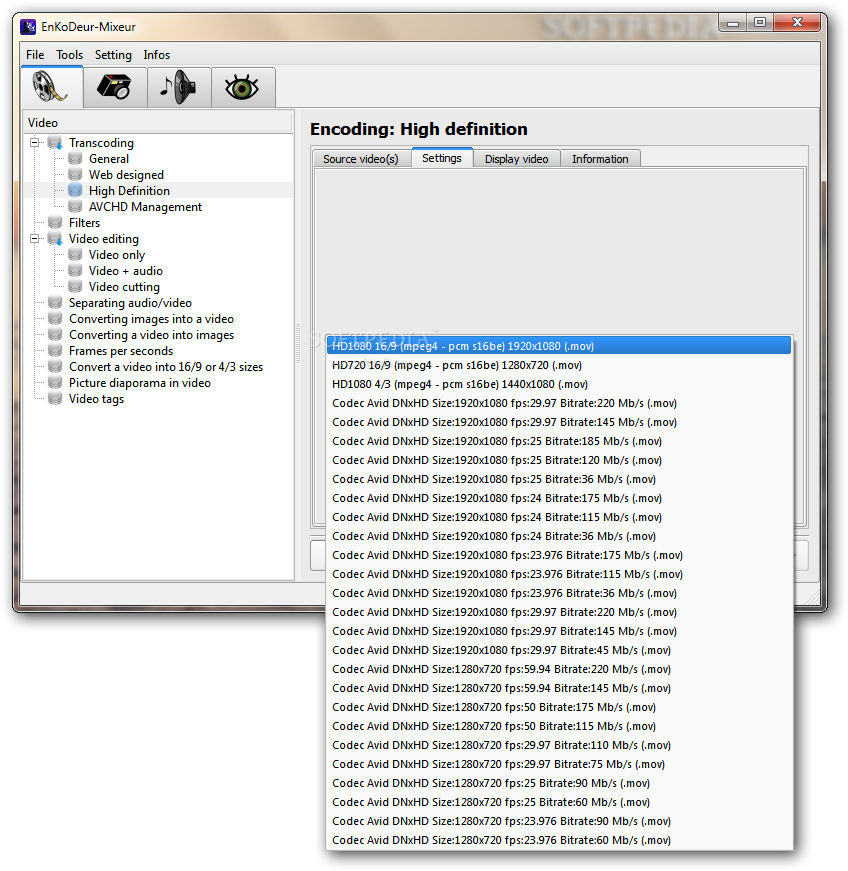Choose DNxHD 1920x1080 fps:23.976 Bitrate:175 option
This screenshot has width=848, height=871.
pos(559,555)
